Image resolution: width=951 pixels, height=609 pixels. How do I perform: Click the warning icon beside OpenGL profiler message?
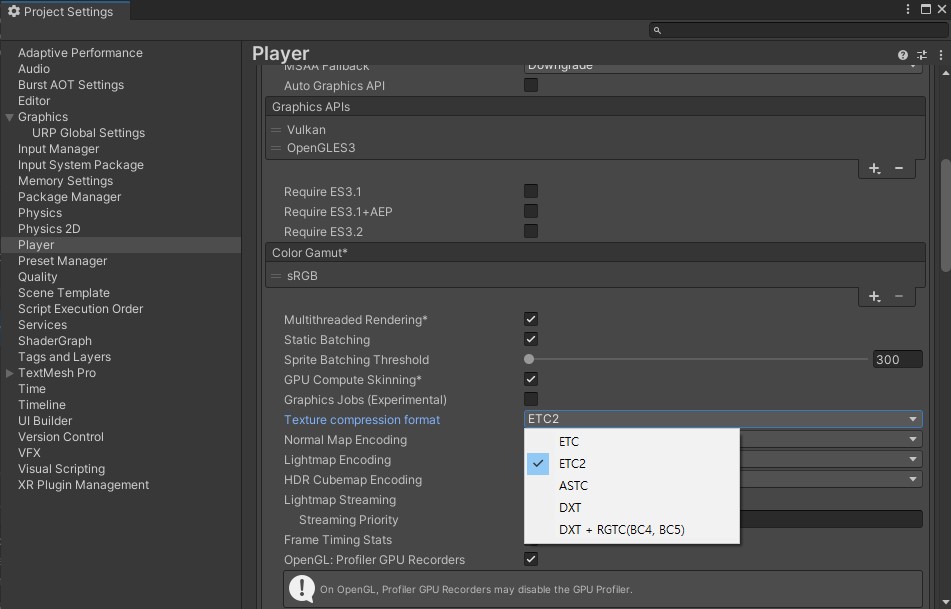(301, 588)
